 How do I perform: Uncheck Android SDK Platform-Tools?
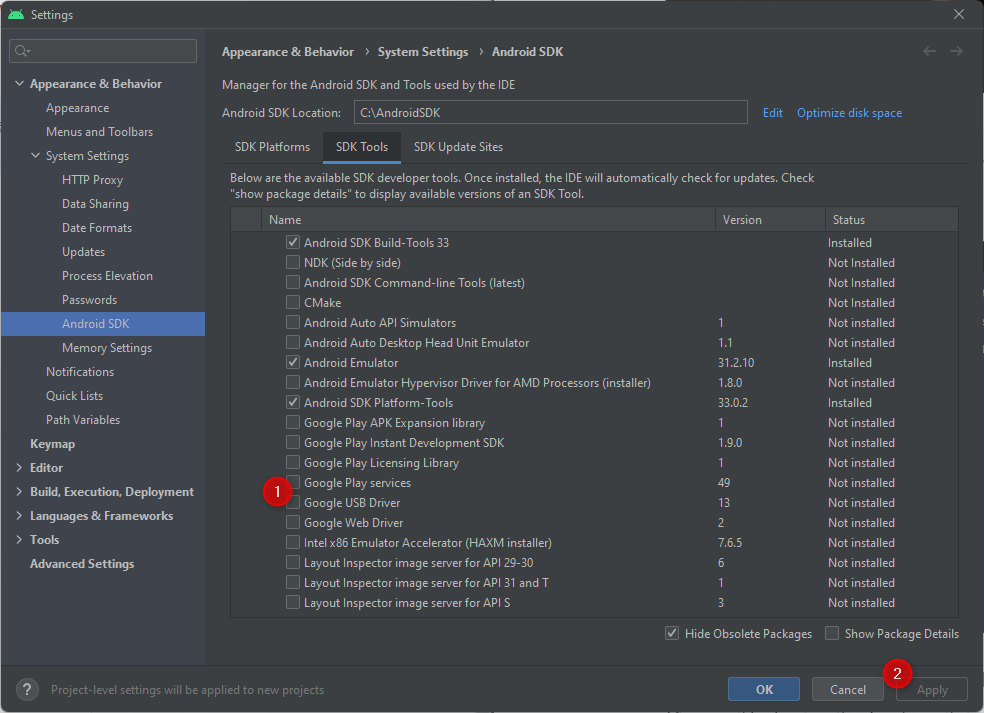tap(292, 402)
